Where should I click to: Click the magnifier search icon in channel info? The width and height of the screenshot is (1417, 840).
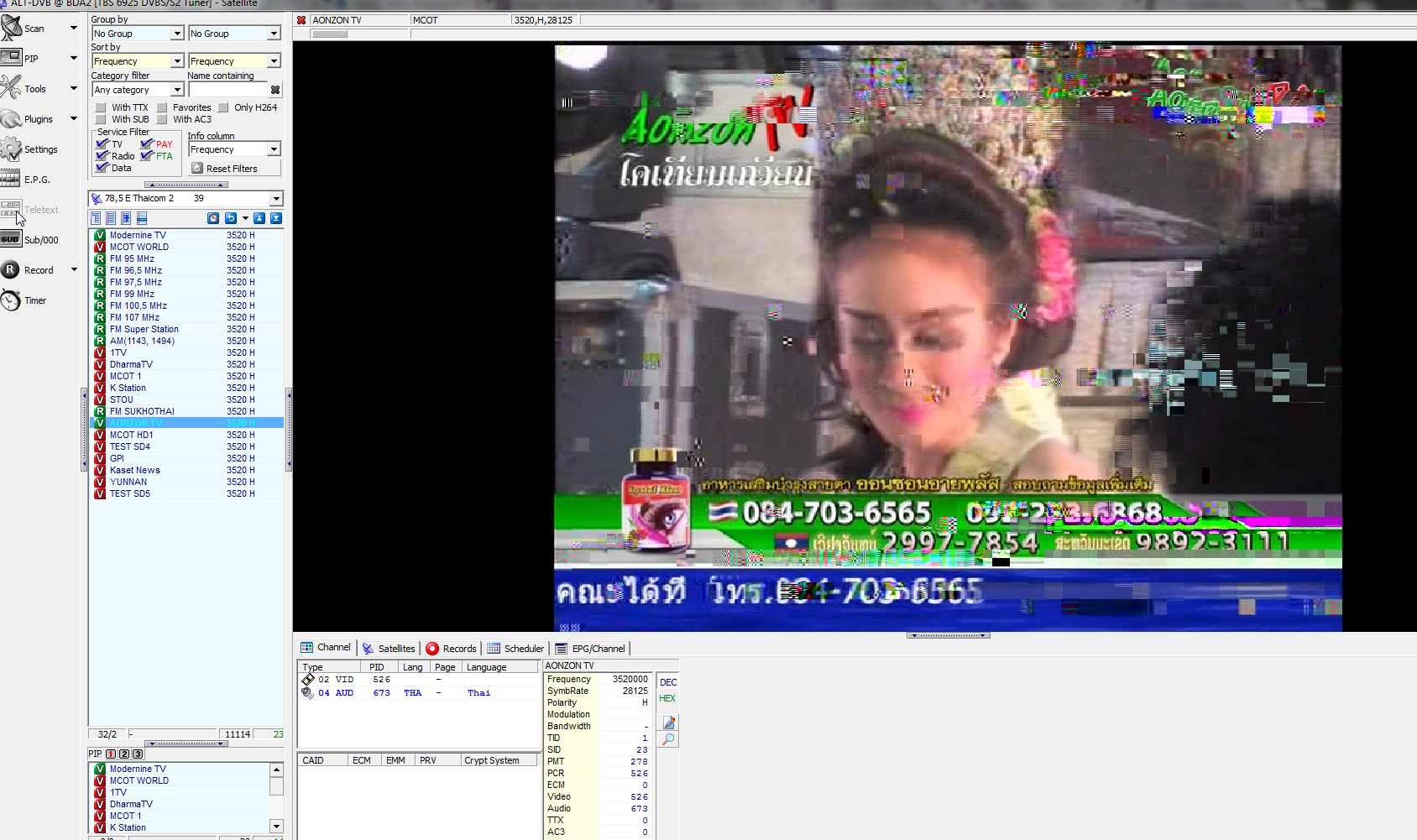pos(669,739)
